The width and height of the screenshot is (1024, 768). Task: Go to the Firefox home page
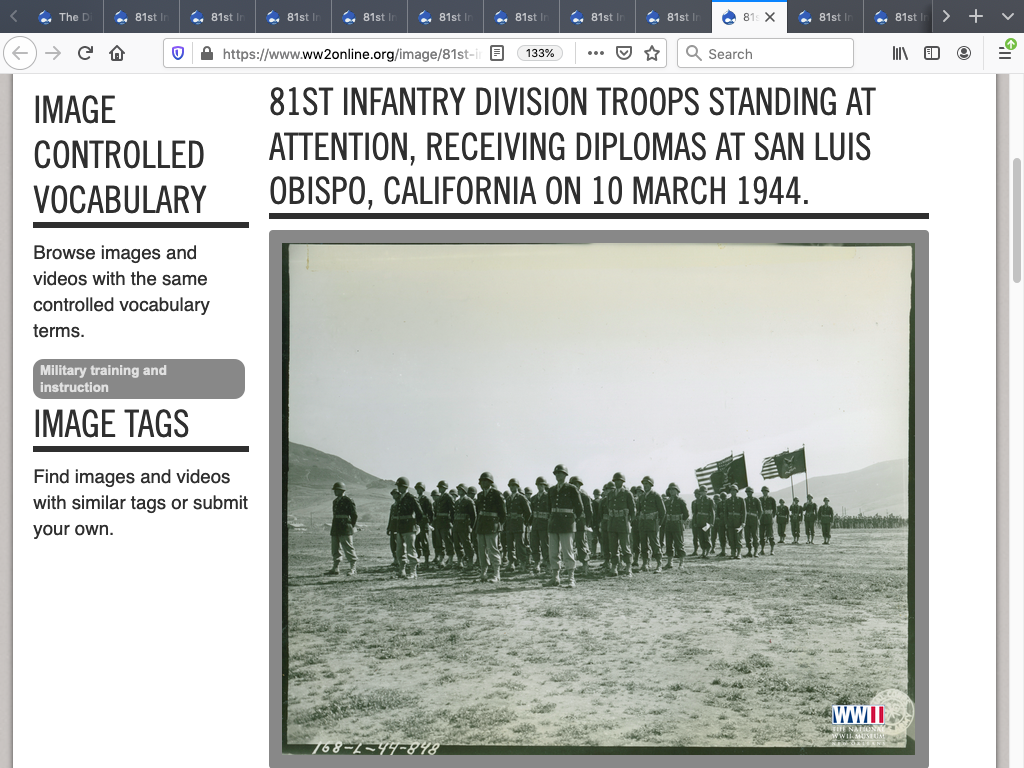pos(117,54)
